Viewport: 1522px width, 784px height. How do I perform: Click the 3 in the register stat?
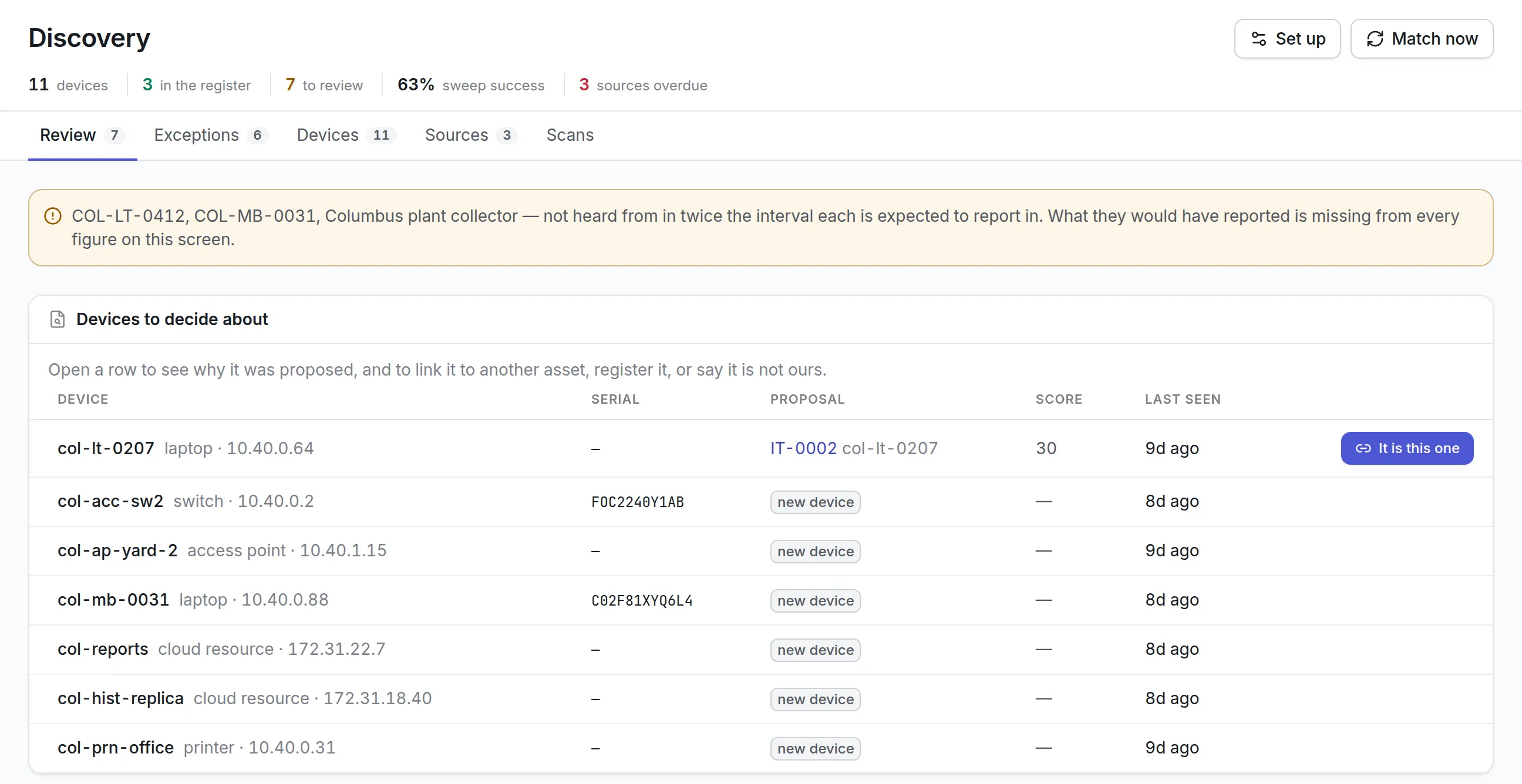(197, 85)
